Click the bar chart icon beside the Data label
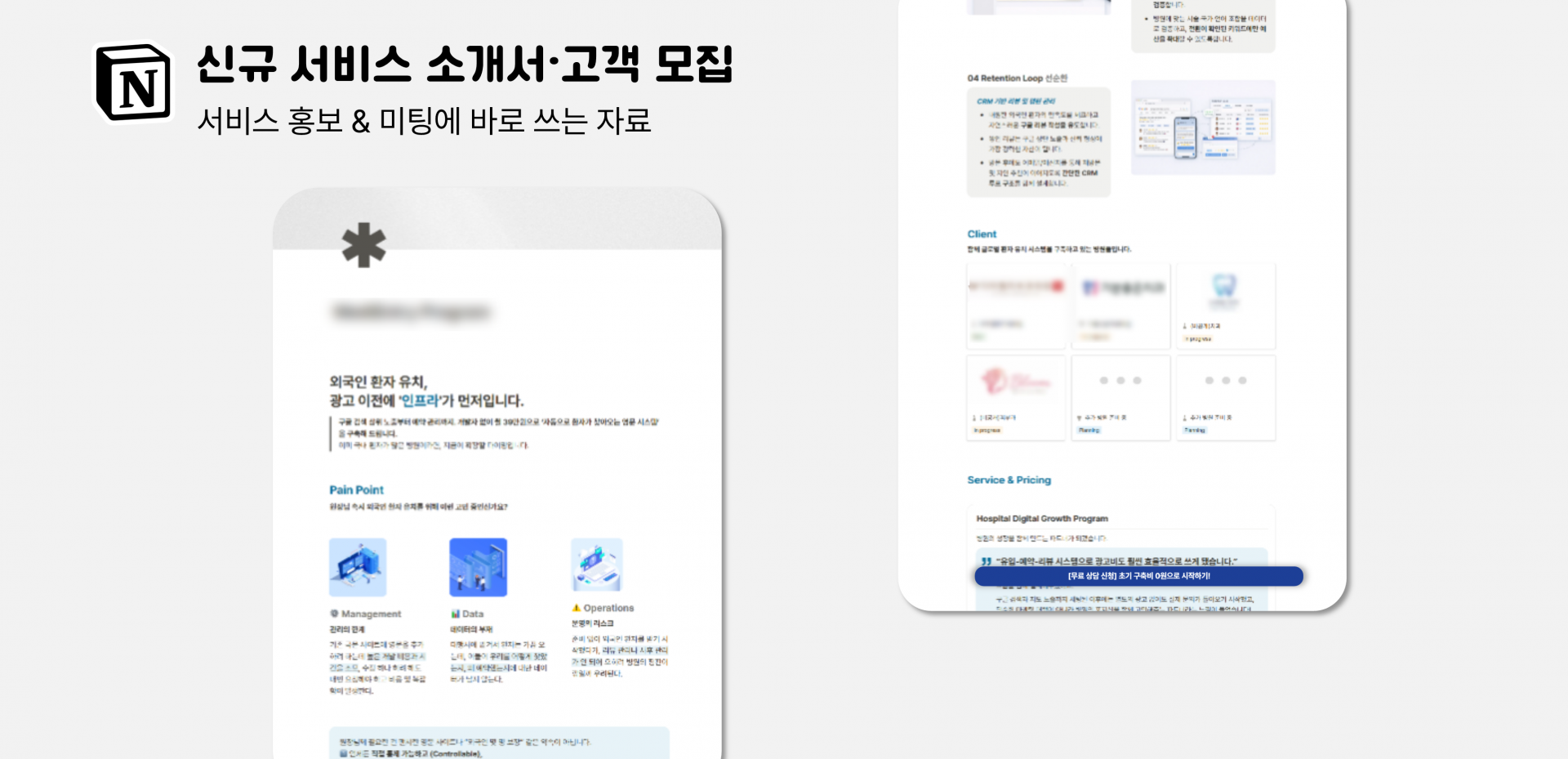 click(455, 614)
